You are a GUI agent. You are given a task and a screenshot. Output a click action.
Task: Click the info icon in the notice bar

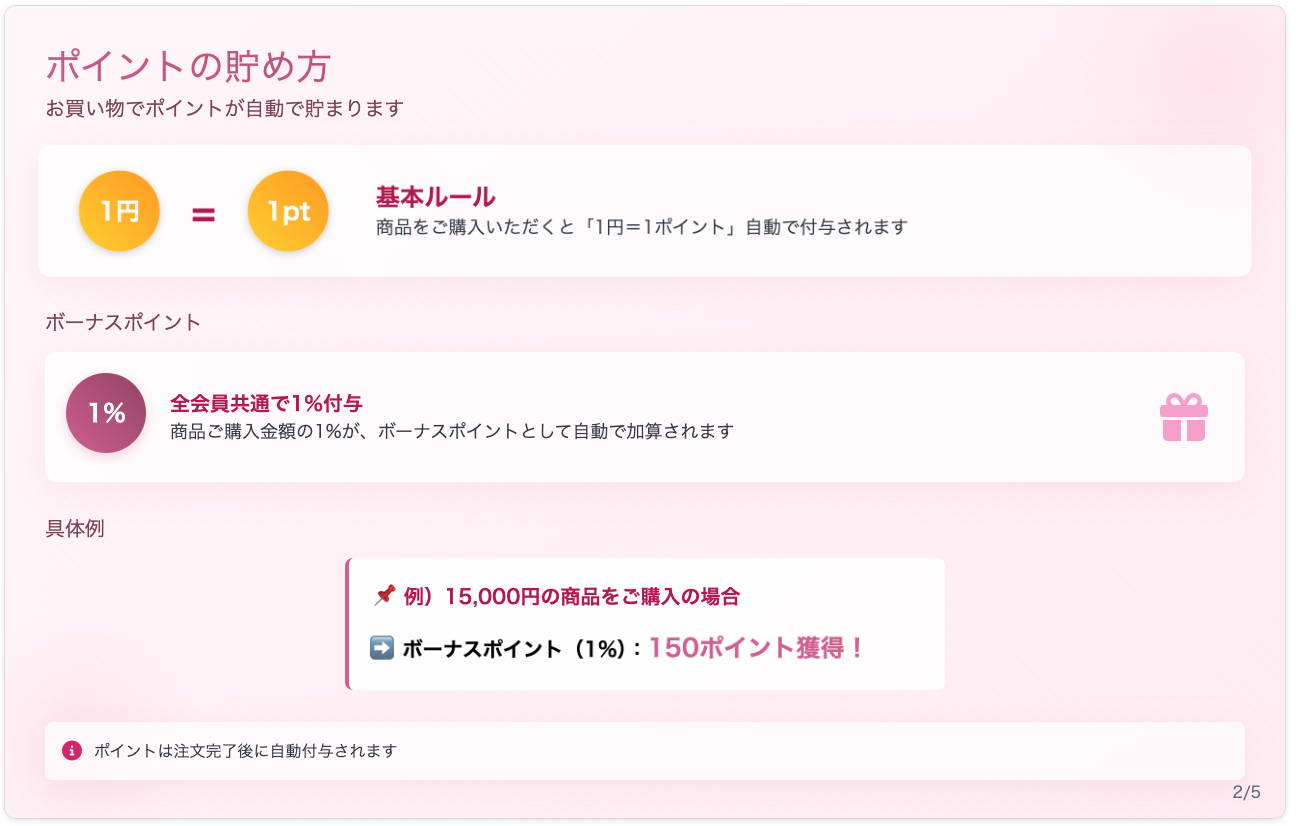tap(72, 750)
